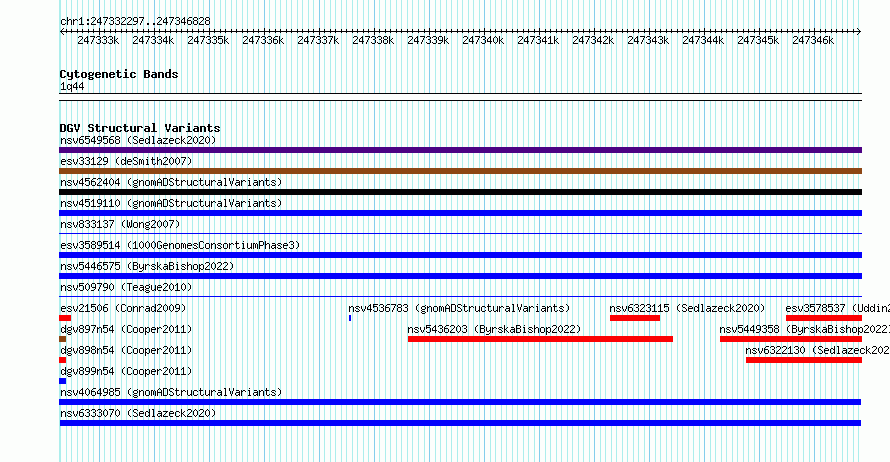Click the chr1:247332297..247346828 coordinates text

coord(135,21)
